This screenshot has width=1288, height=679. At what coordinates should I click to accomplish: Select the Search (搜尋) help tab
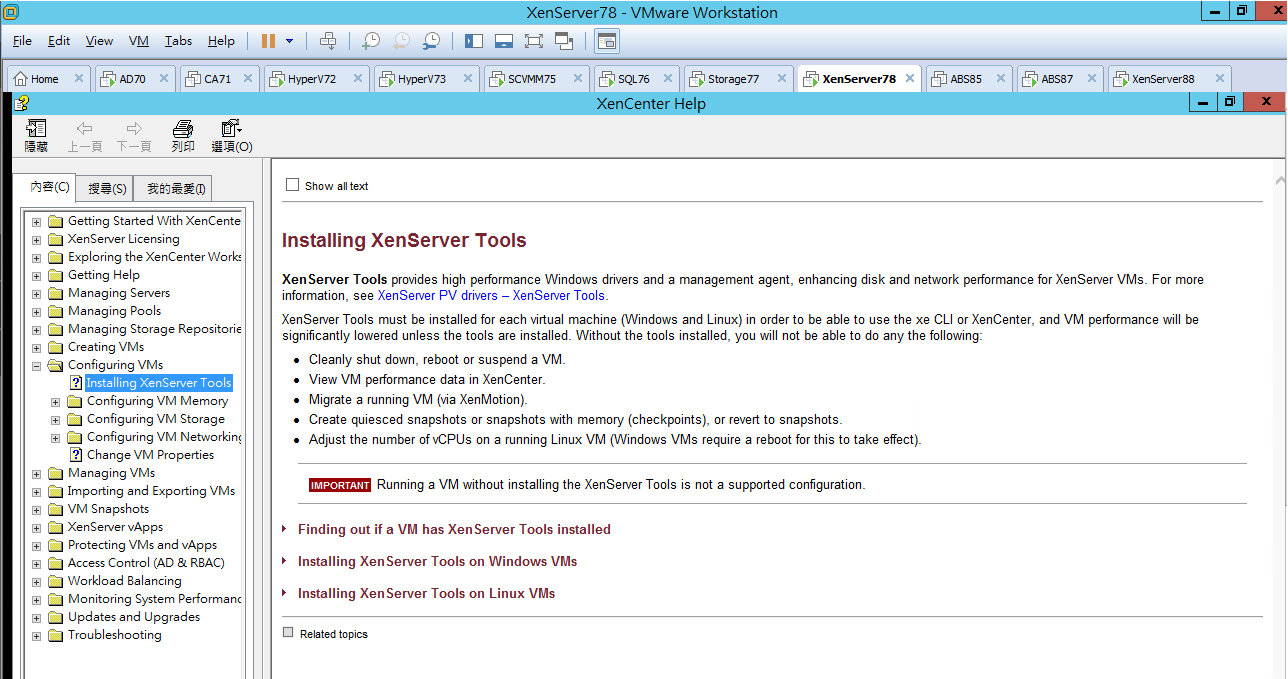[107, 189]
